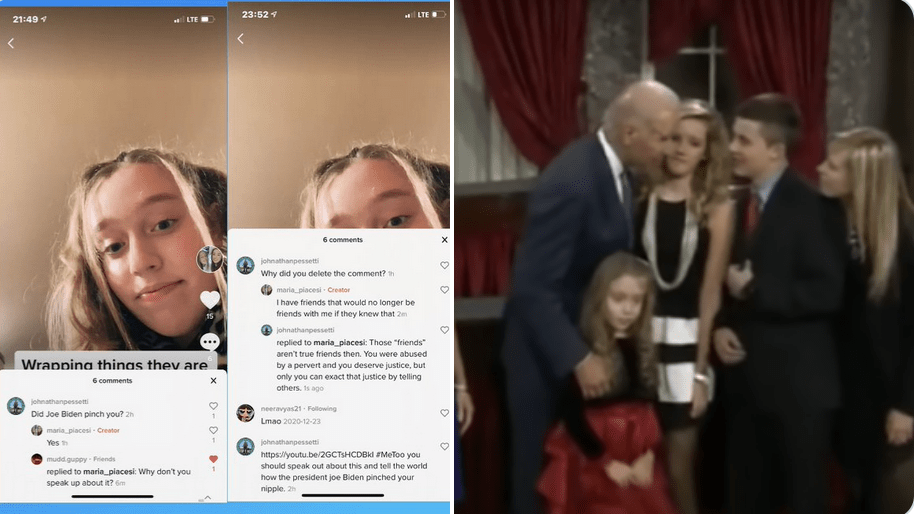The image size is (914, 514).
Task: Like maria_piacesi's "Yes" reply
Action: click(x=213, y=430)
